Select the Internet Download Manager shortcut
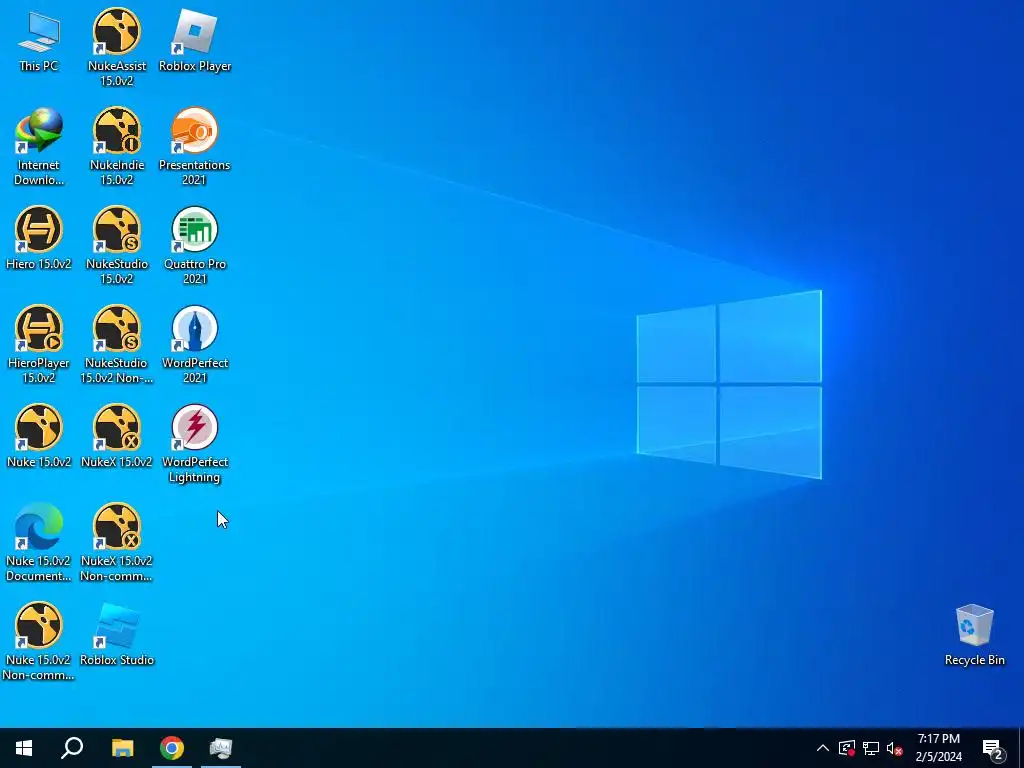 point(39,146)
